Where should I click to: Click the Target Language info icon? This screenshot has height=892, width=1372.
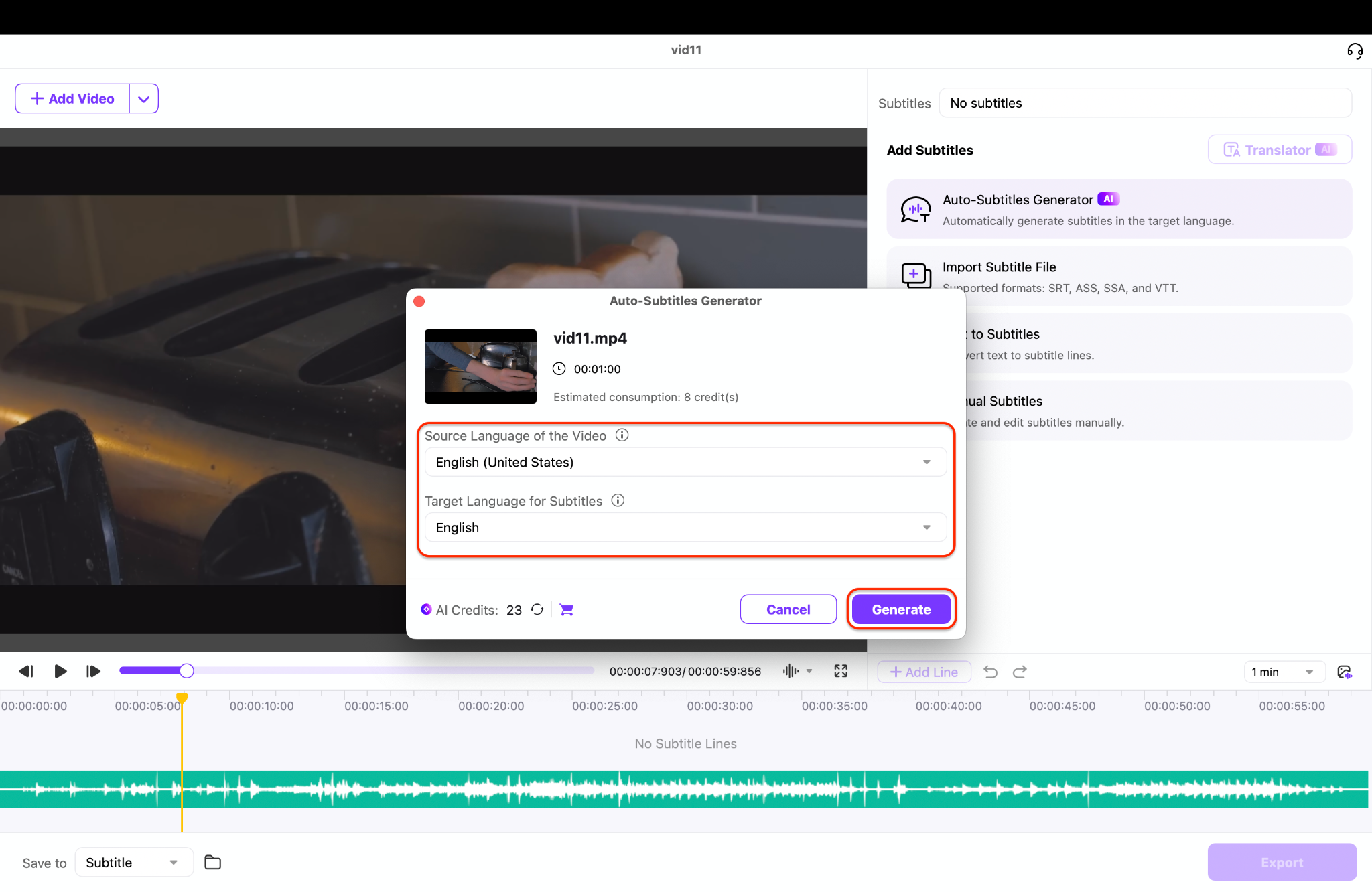coord(618,500)
